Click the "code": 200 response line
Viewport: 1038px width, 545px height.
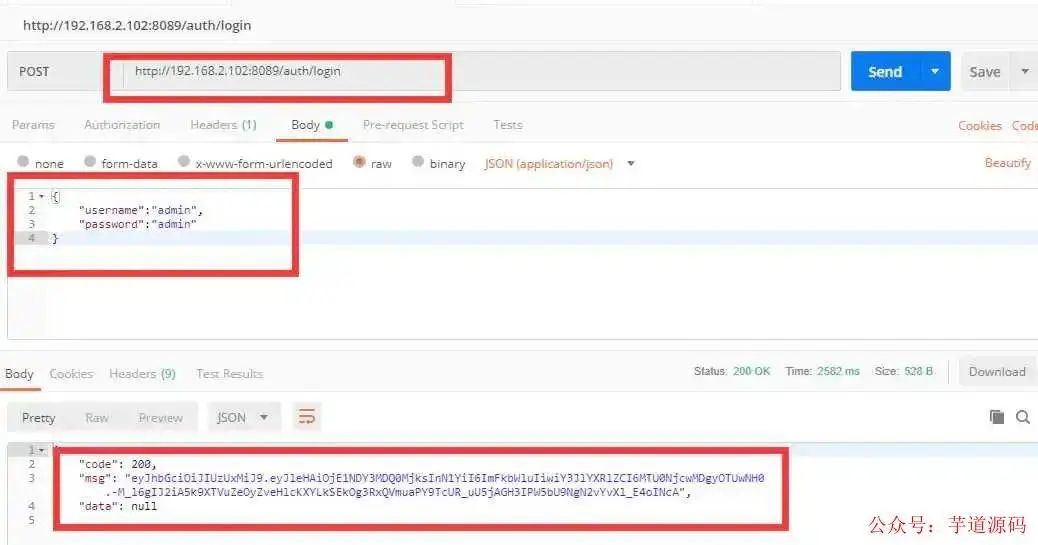point(118,464)
